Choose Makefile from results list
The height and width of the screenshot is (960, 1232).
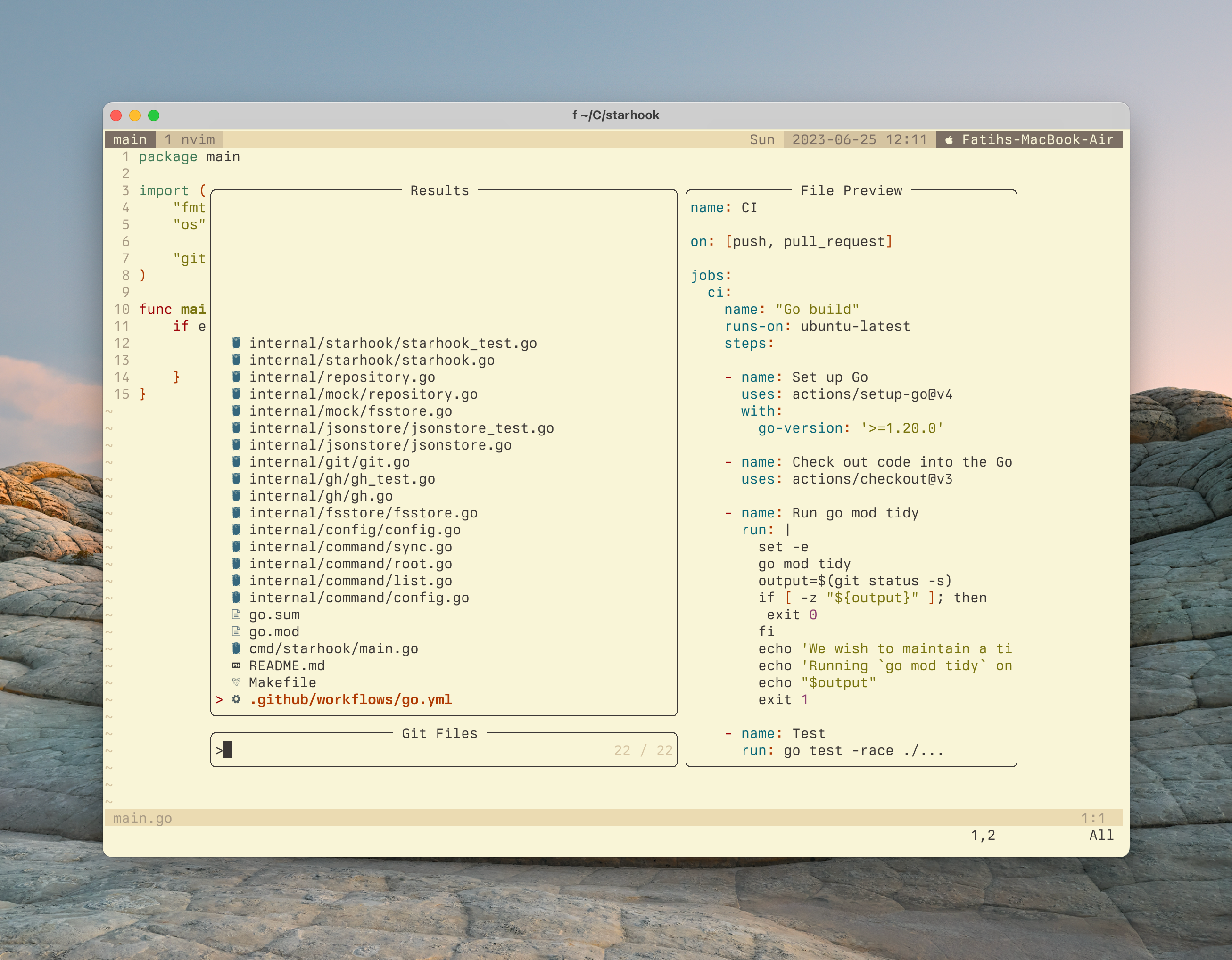[x=282, y=681]
